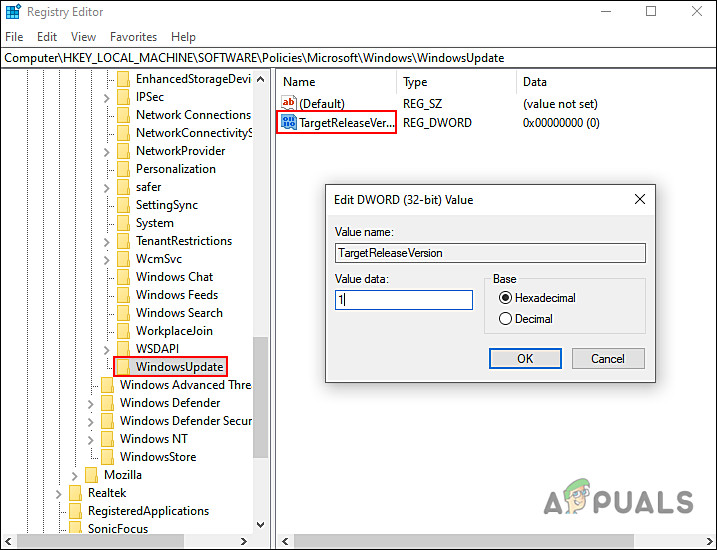The image size is (717, 550).
Task: Click the Windows Search folder icon
Action: click(123, 313)
